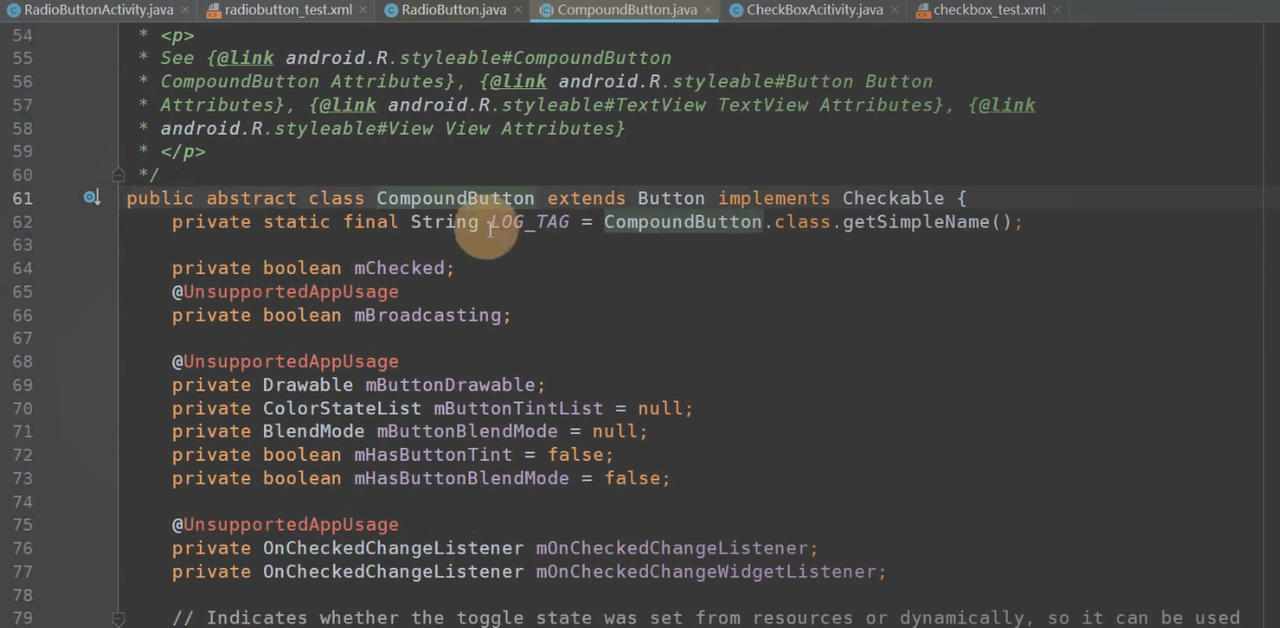Click the ColorStateList type on line 70
1280x628 pixels.
[x=342, y=408]
